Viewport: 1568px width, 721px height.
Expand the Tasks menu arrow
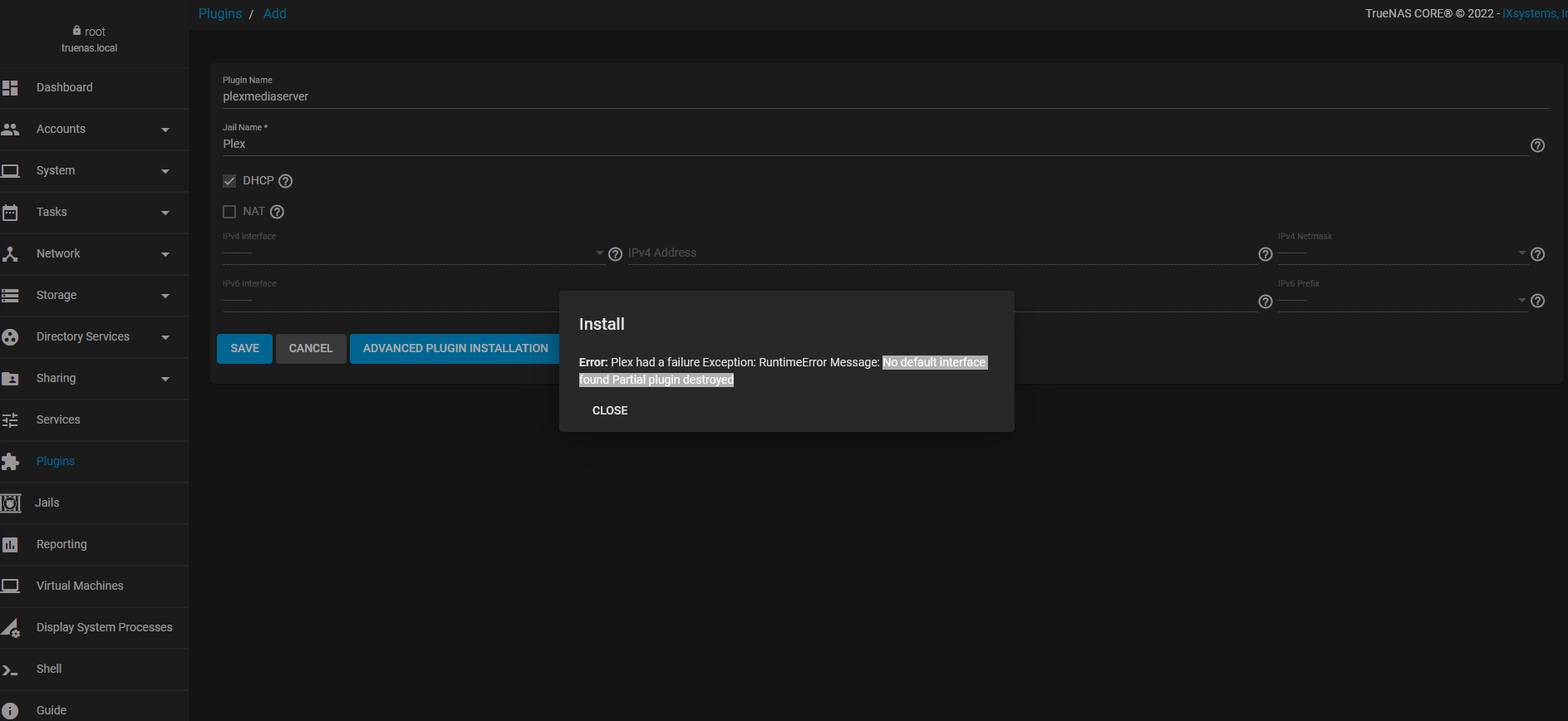pyautogui.click(x=165, y=213)
